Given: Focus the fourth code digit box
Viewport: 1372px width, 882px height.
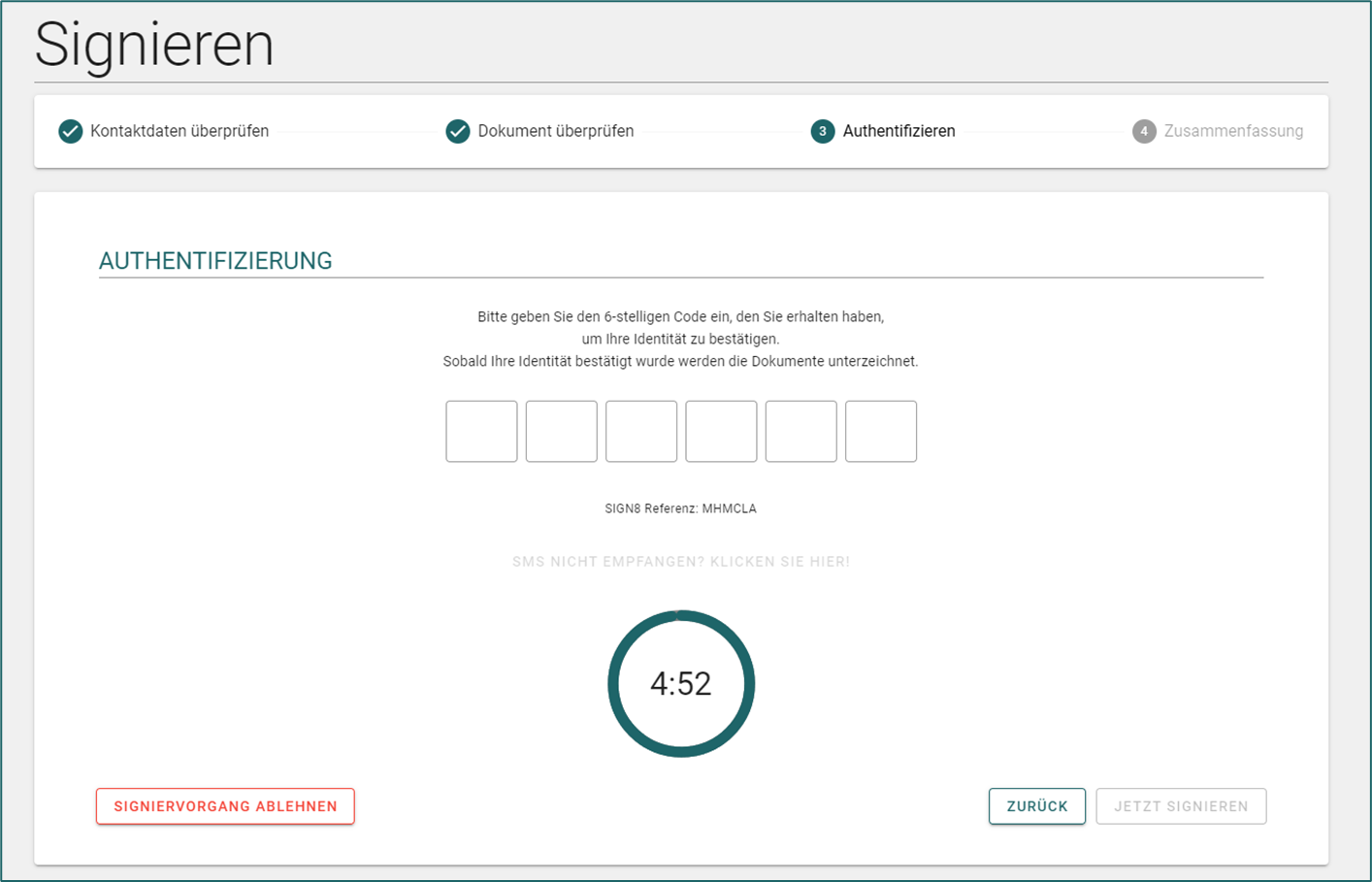Looking at the screenshot, I should 721,431.
